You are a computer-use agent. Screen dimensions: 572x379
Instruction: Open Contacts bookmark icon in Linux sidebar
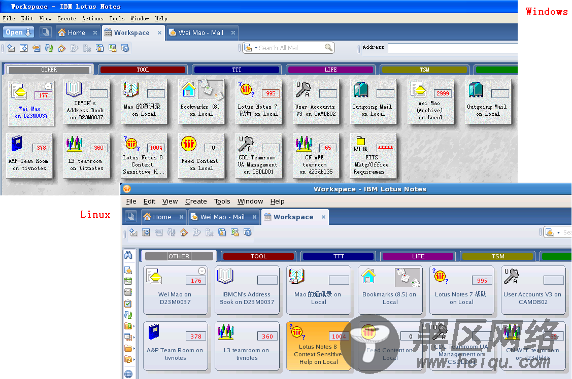tap(128, 292)
